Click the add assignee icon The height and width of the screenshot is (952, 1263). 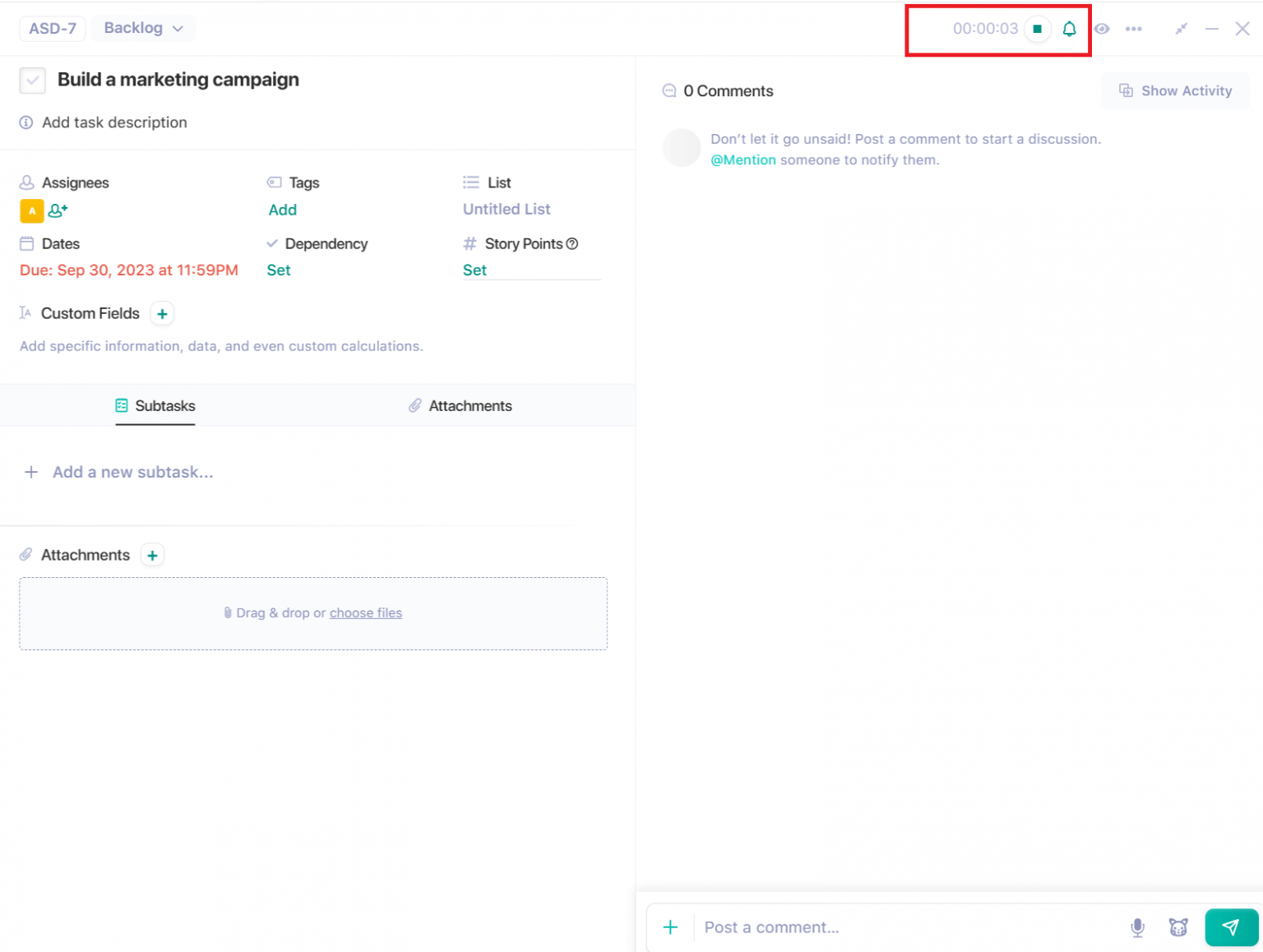(x=58, y=210)
